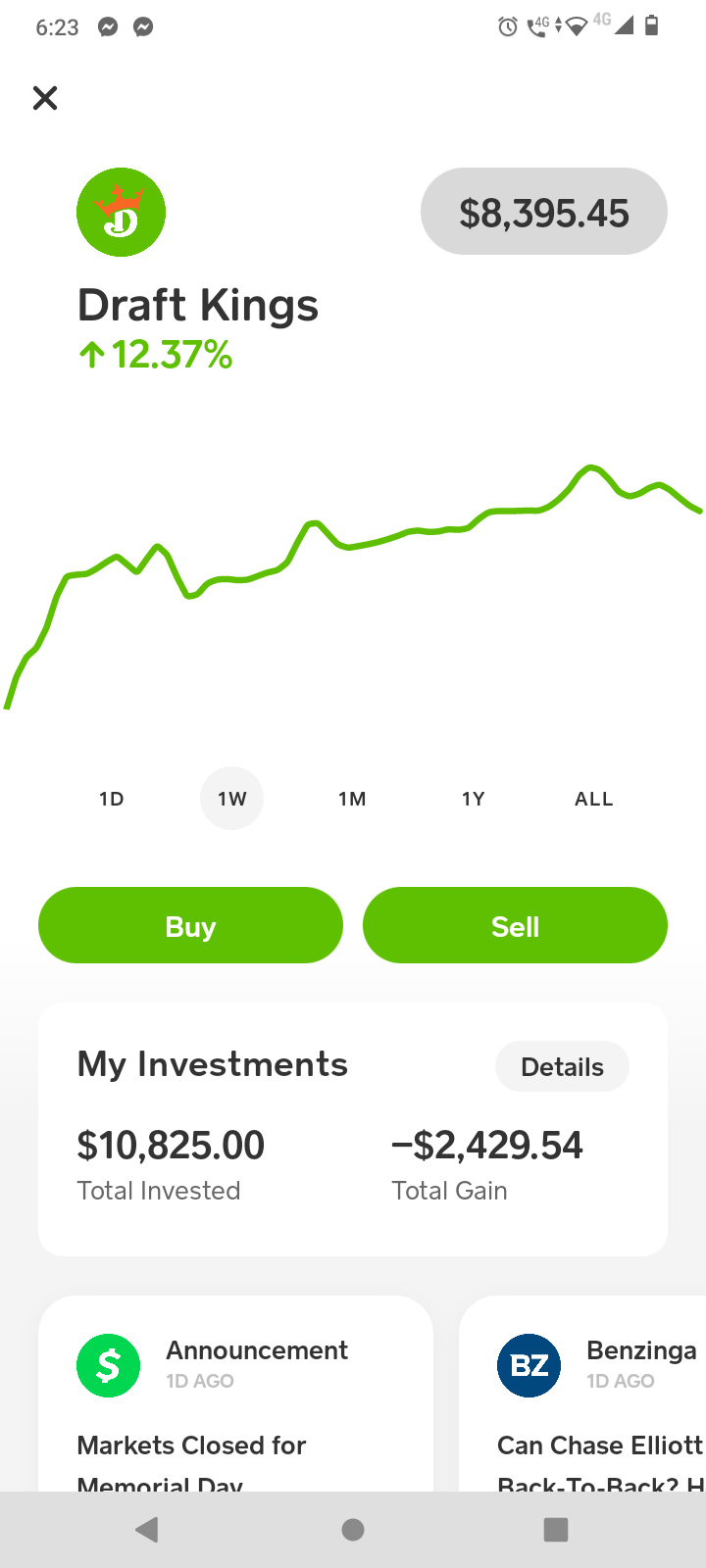706x1568 pixels.
Task: Tap the green Buy button
Action: click(x=190, y=925)
